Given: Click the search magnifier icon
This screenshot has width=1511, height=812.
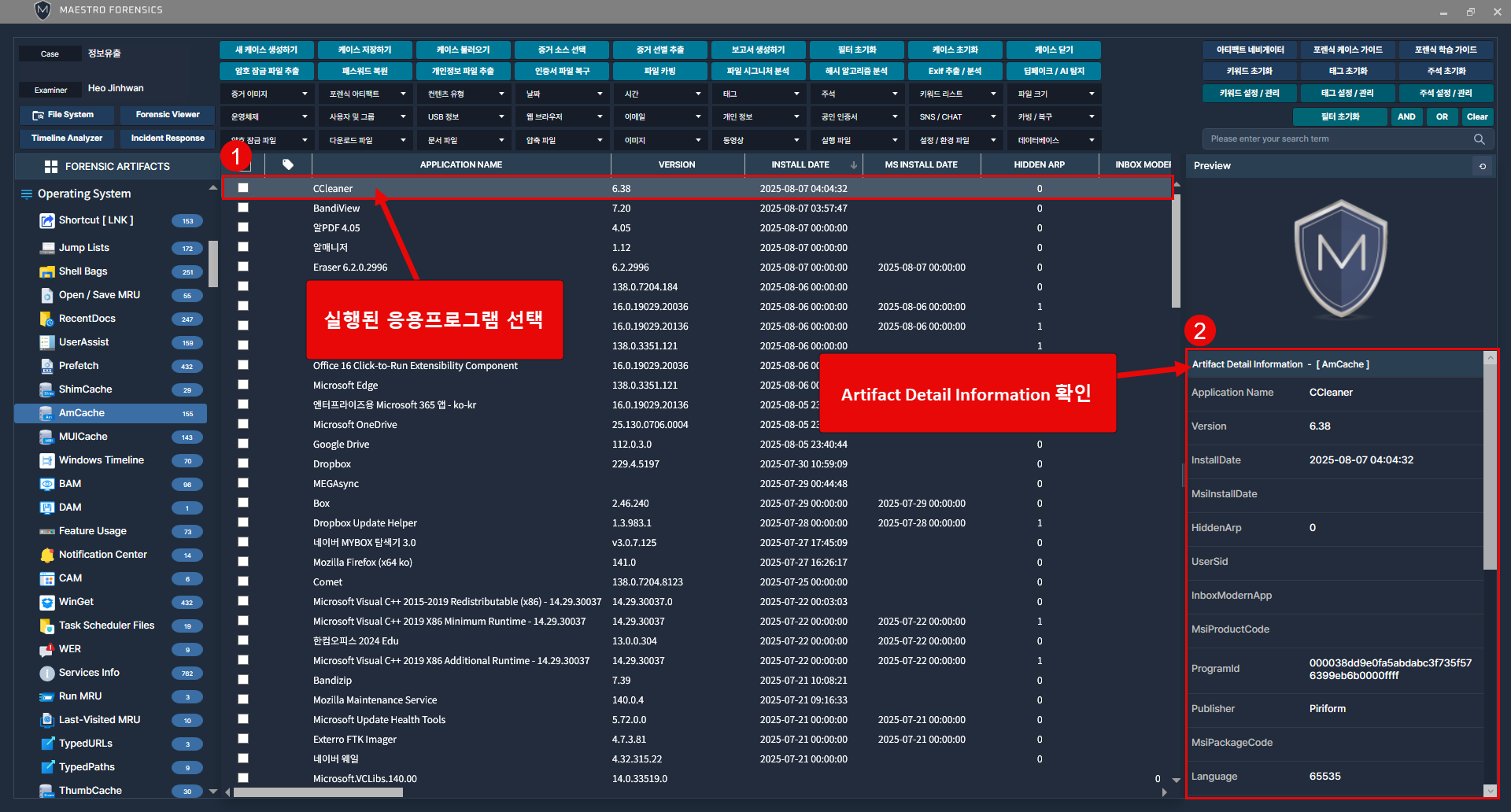Looking at the screenshot, I should point(1479,139).
